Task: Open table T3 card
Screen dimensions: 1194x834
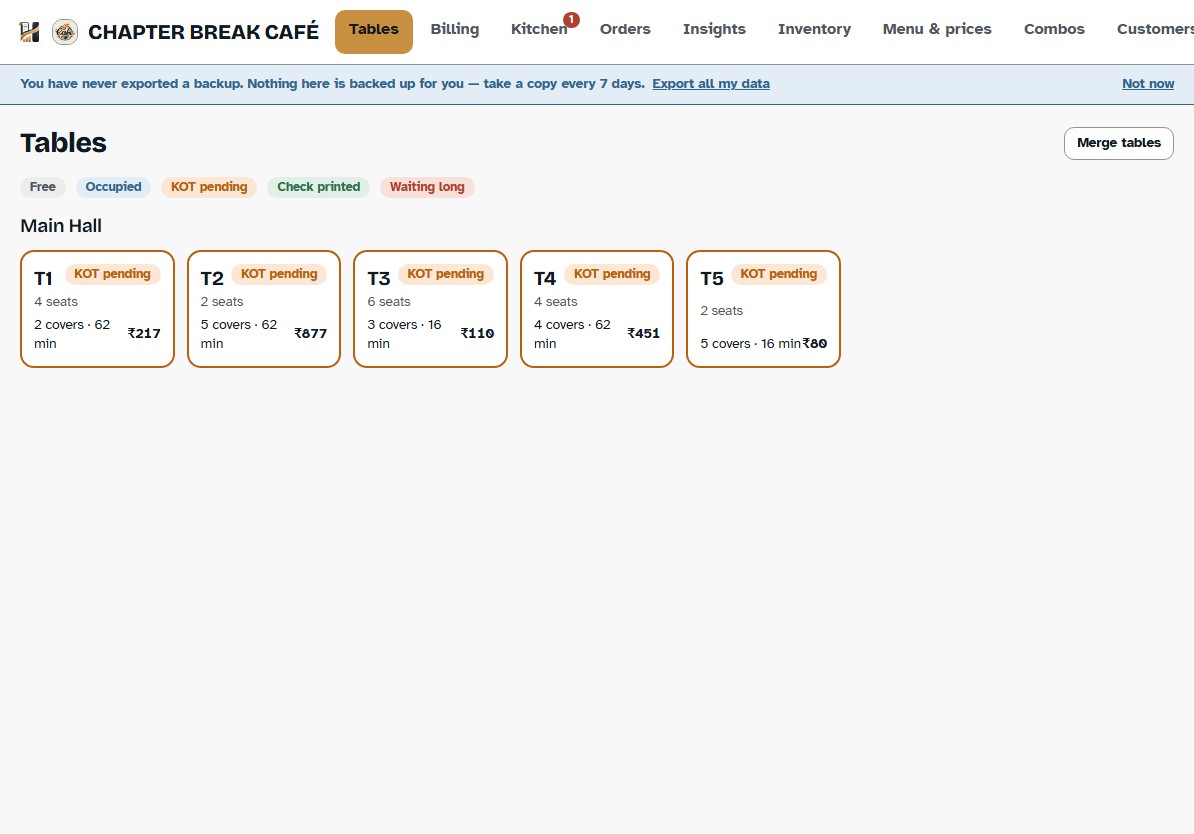Action: coord(430,309)
